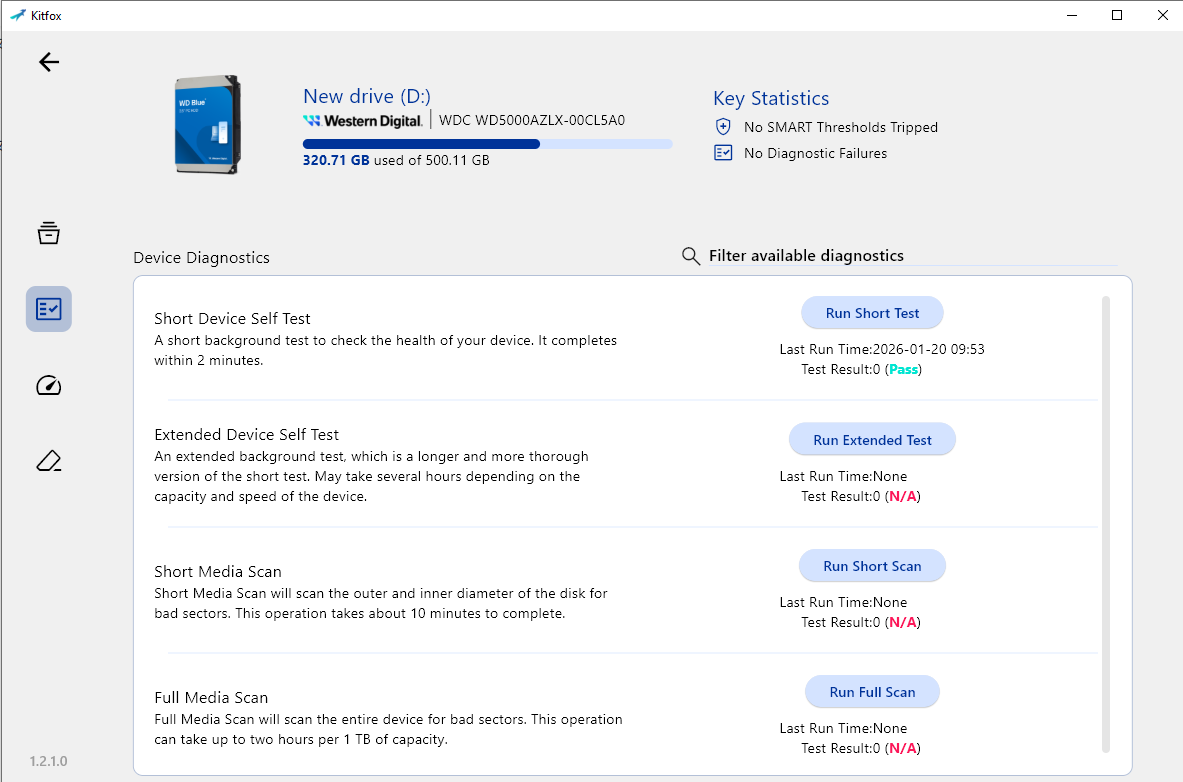Click the Key Statistics heading
The height and width of the screenshot is (782, 1183).
click(771, 98)
